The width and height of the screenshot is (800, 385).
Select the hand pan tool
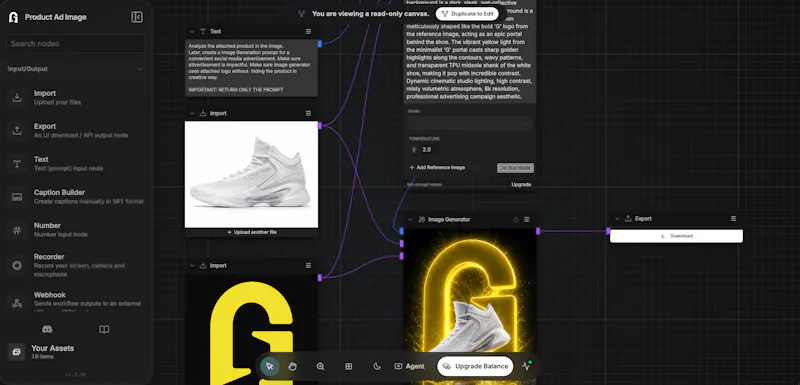(x=292, y=366)
